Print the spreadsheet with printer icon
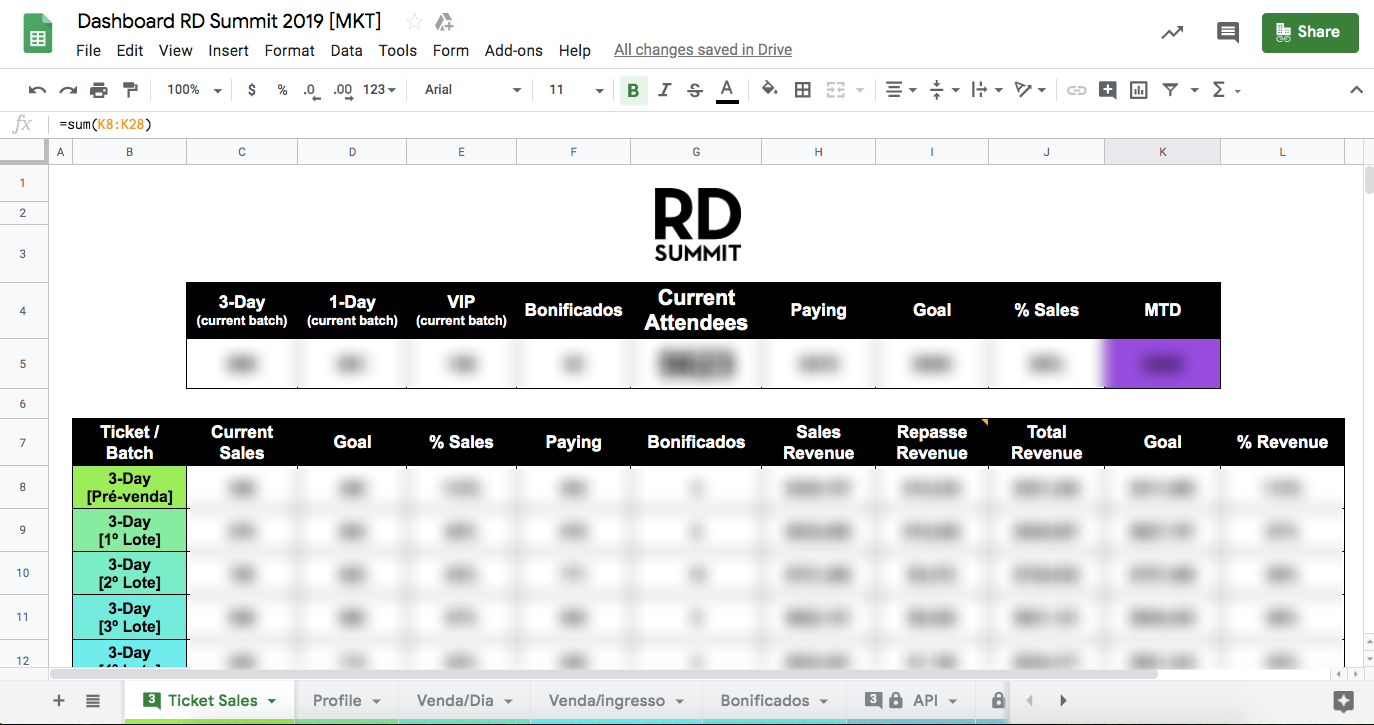 (x=99, y=90)
